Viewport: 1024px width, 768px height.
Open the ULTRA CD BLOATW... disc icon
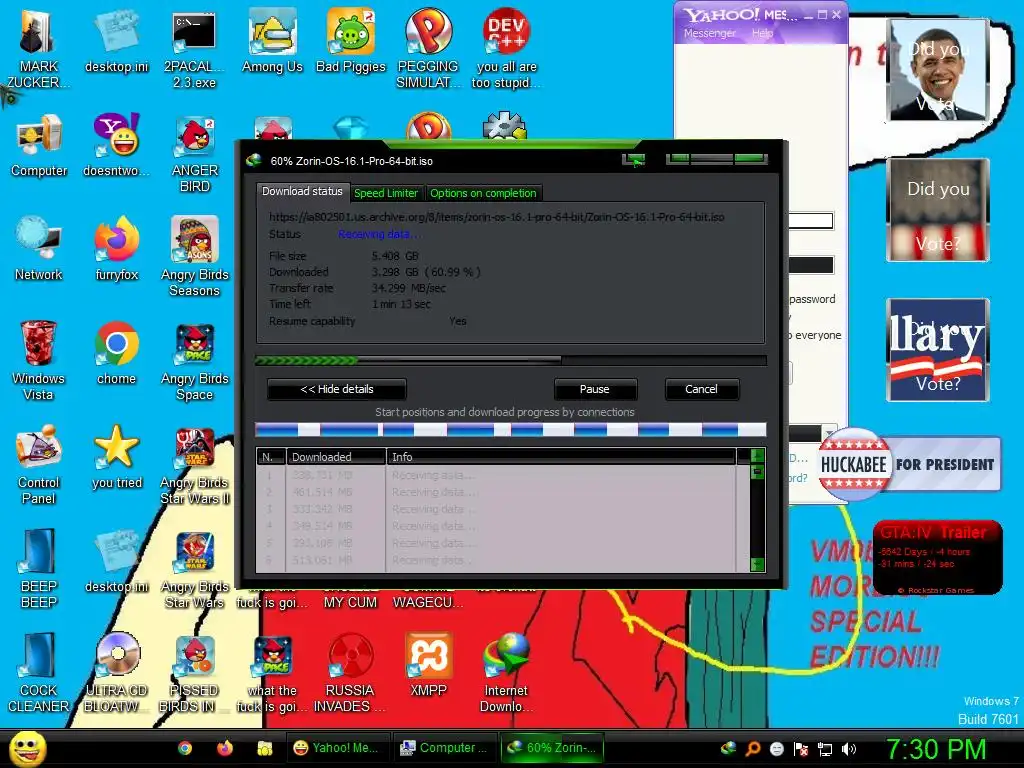(116, 673)
